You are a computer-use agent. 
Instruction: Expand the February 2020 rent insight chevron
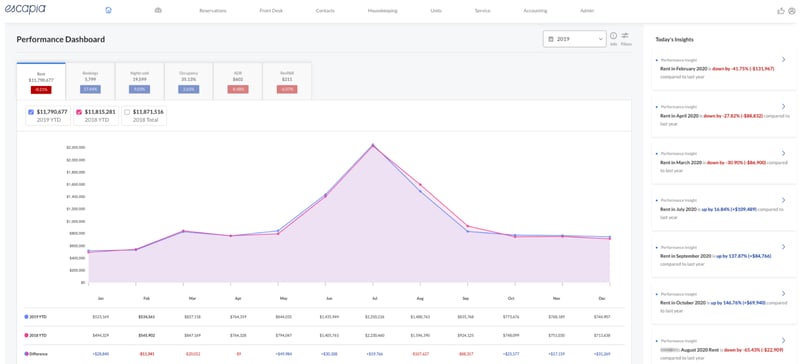tap(783, 60)
